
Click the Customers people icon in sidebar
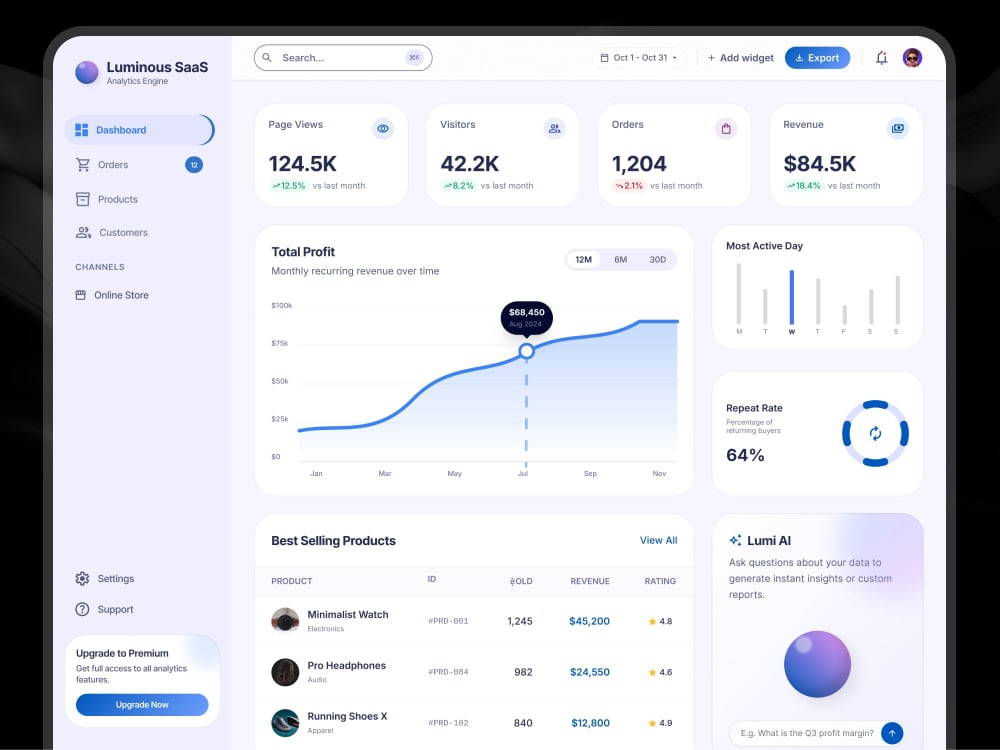83,233
